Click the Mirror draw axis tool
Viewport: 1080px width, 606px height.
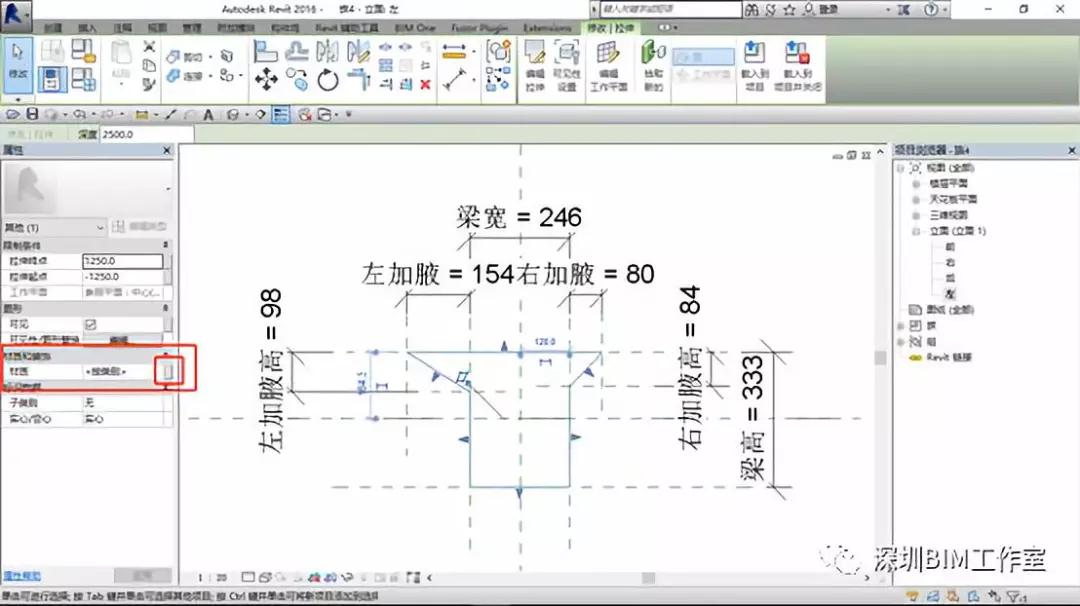pyautogui.click(x=358, y=51)
